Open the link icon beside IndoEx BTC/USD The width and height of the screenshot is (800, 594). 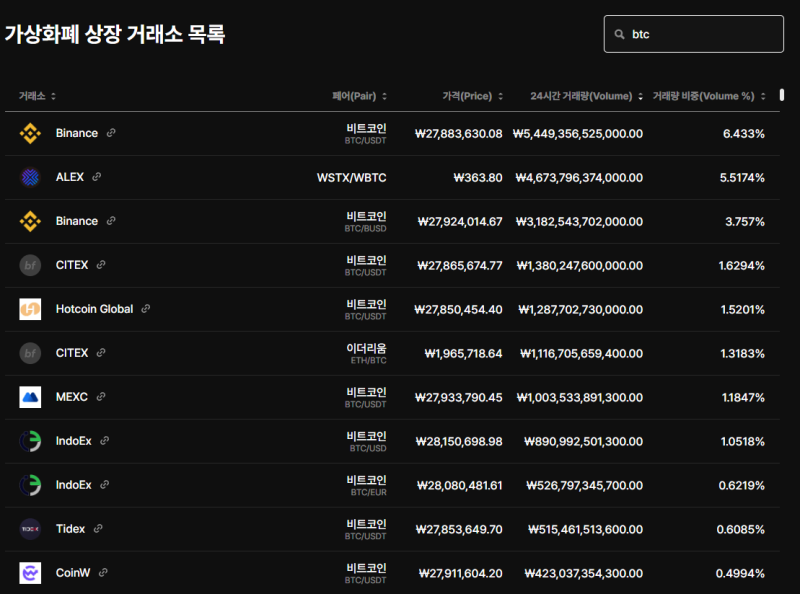click(105, 440)
